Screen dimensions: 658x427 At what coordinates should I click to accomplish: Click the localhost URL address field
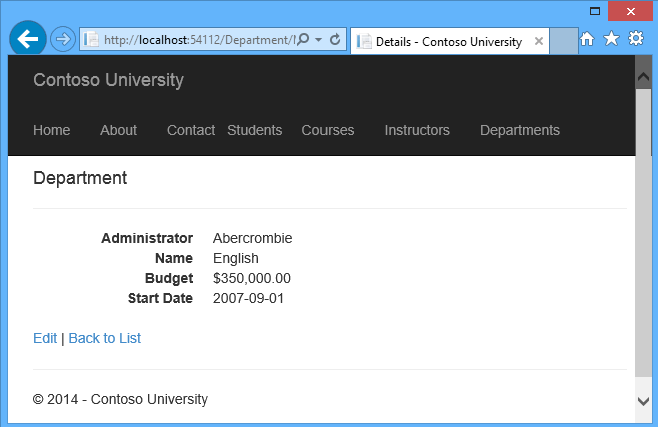pyautogui.click(x=198, y=40)
